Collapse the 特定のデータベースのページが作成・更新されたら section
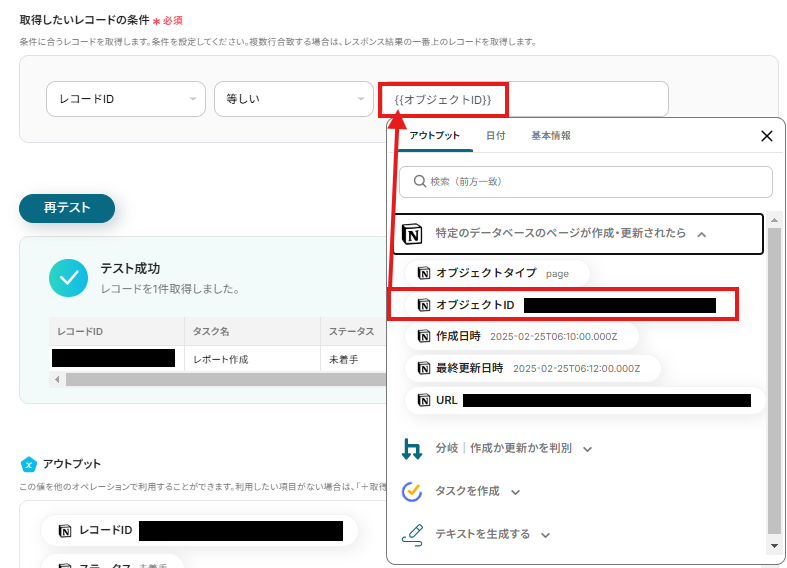 702,234
